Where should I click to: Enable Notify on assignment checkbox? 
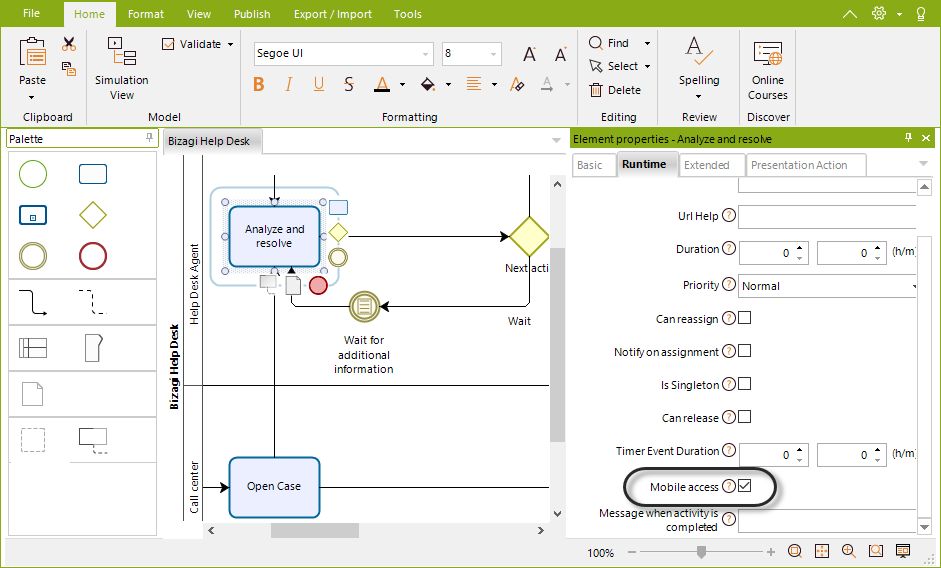[x=745, y=351]
